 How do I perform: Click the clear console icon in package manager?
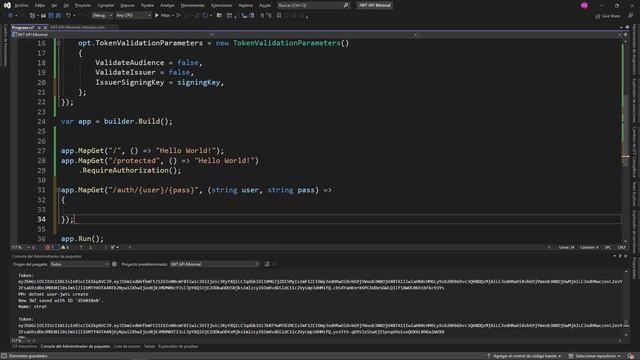pyautogui.click(x=267, y=264)
